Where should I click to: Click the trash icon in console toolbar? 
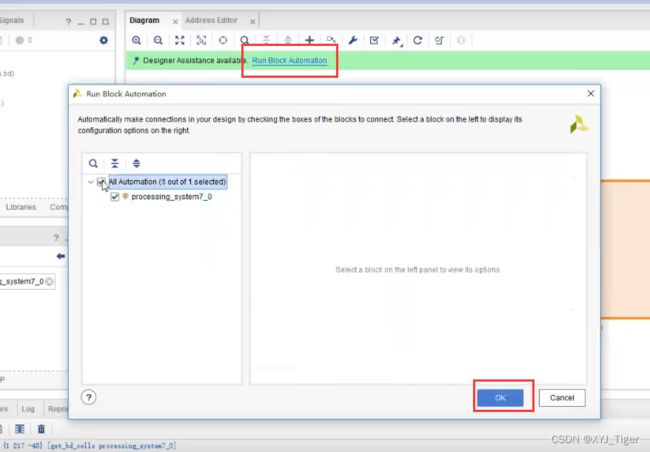tap(41, 429)
